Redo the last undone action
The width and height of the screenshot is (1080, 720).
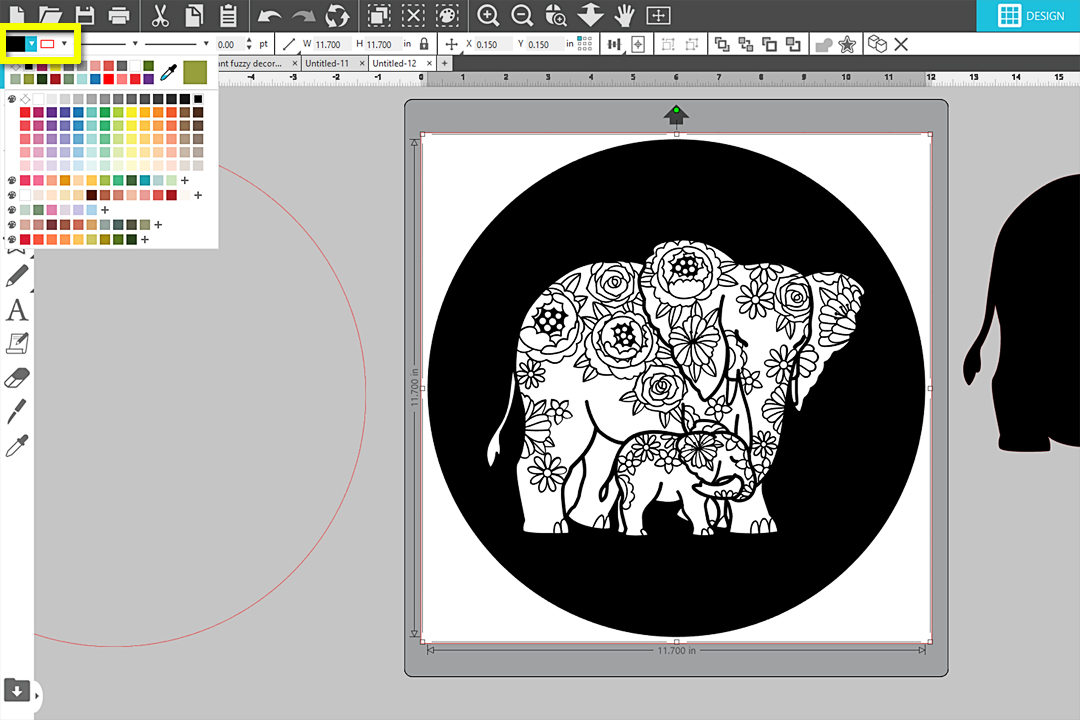(x=303, y=14)
